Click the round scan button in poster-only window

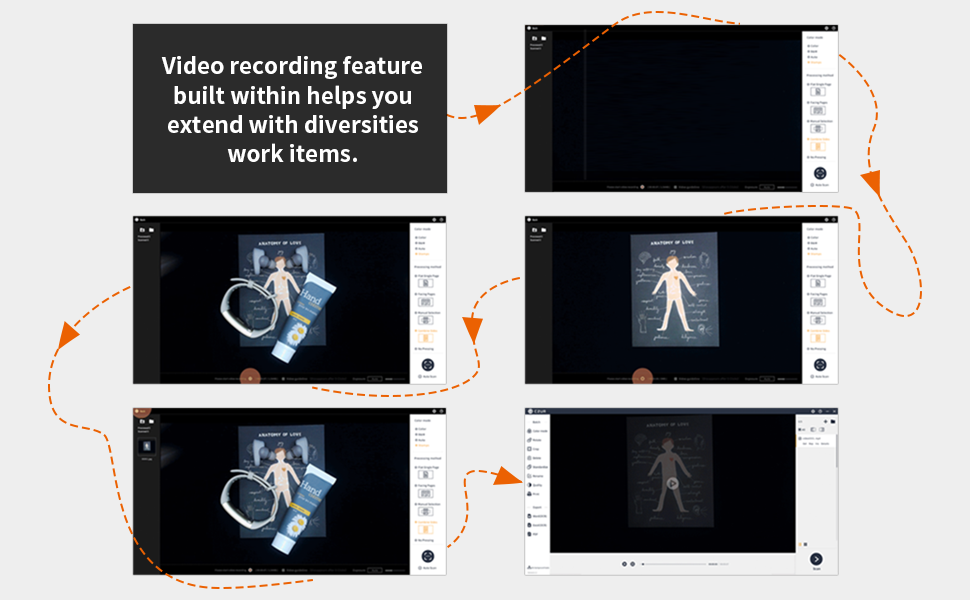pyautogui.click(x=820, y=365)
